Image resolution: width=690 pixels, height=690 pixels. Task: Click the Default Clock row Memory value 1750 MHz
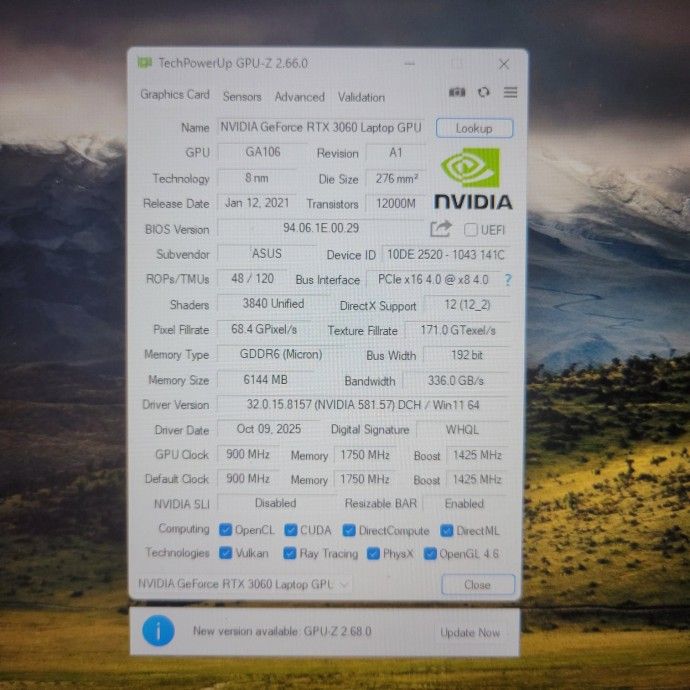click(x=365, y=479)
